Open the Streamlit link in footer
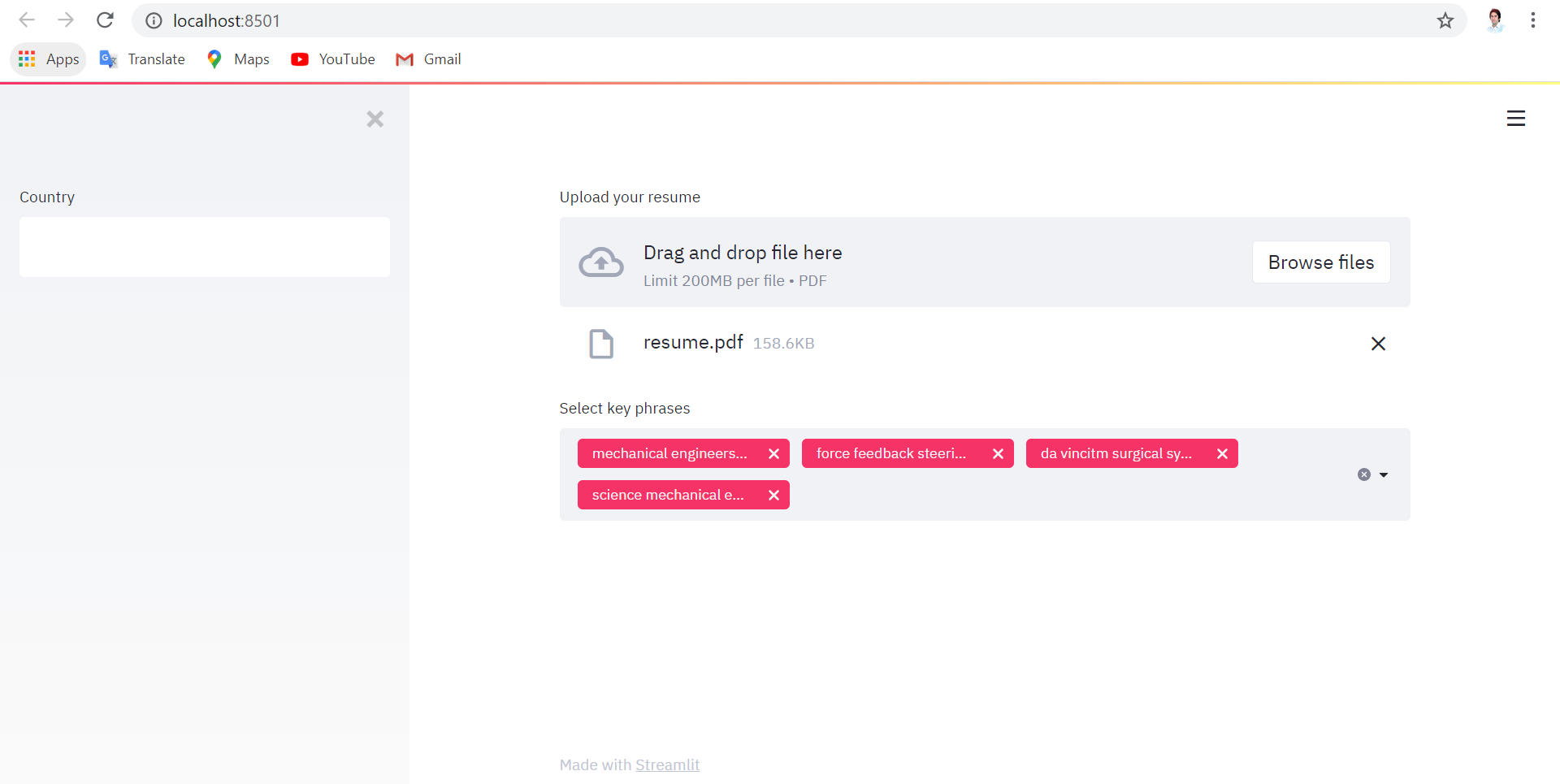The width and height of the screenshot is (1560, 784). (x=667, y=765)
